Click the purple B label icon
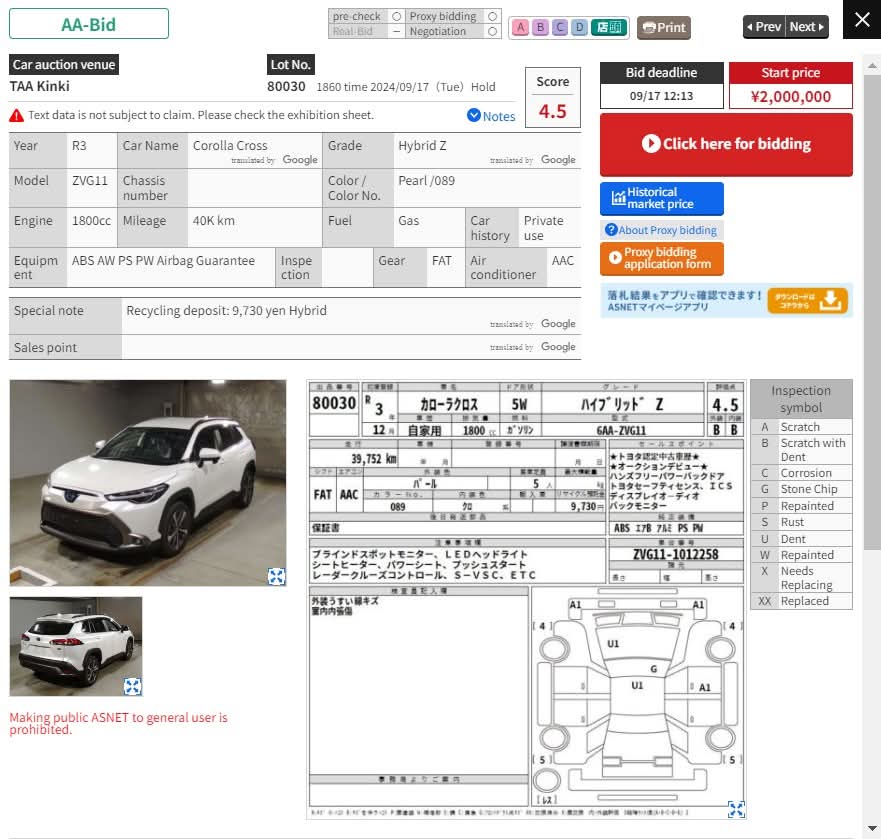 [540, 27]
